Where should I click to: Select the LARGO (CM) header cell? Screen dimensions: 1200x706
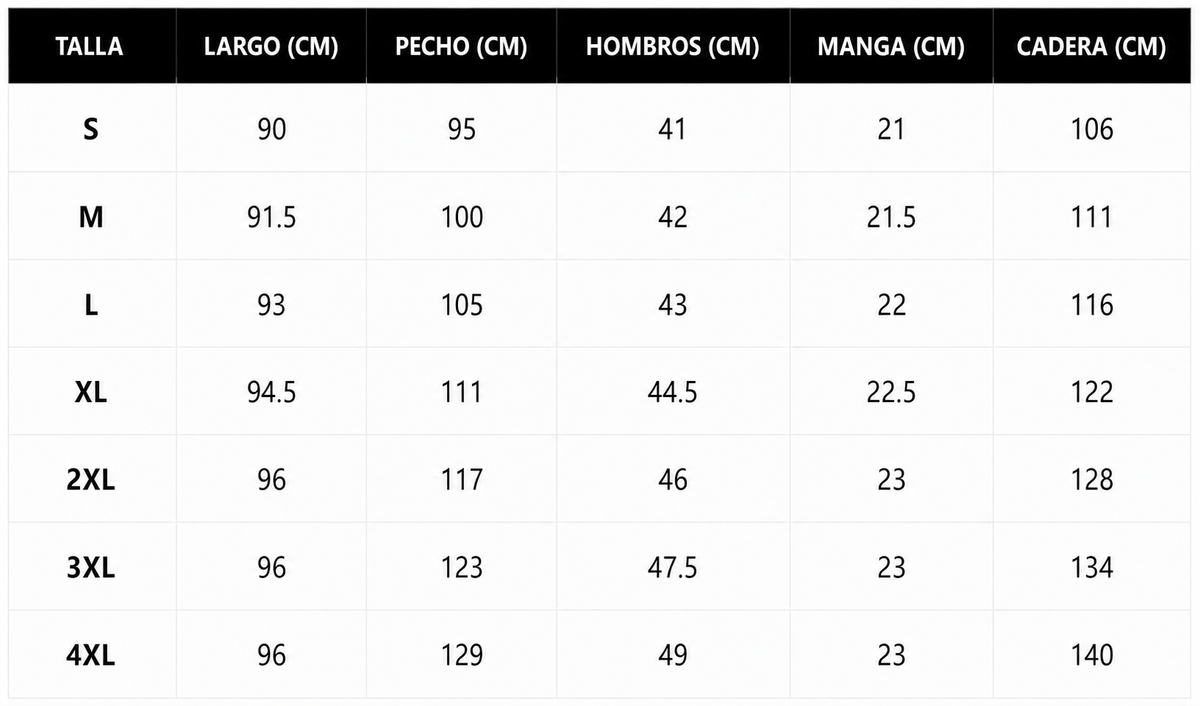click(271, 47)
